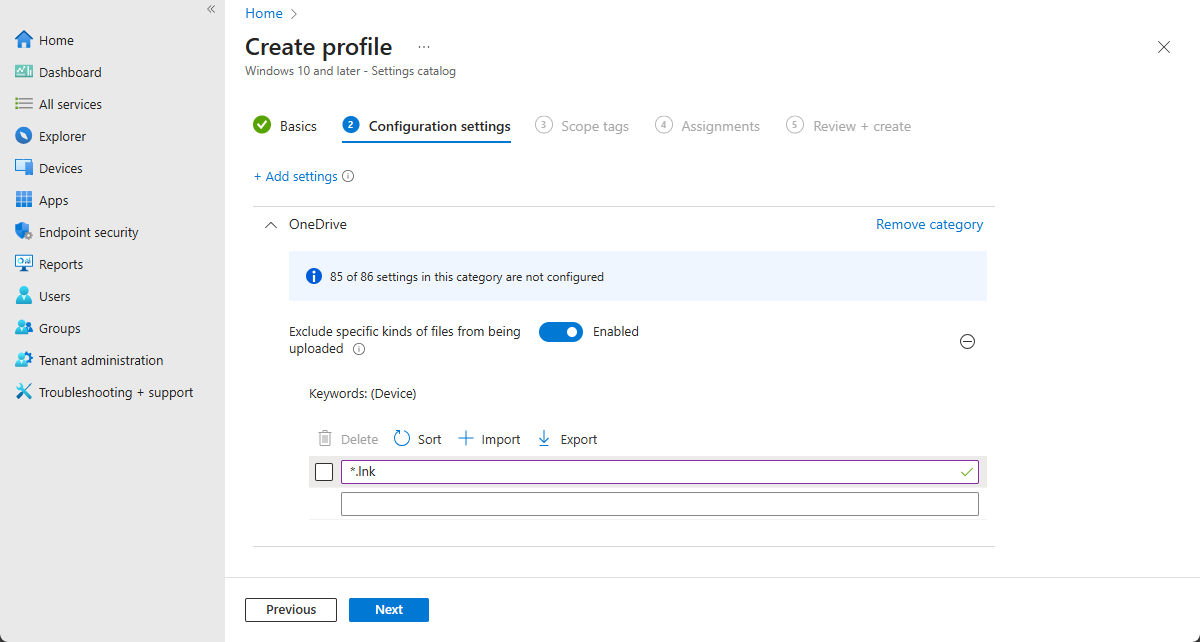
Task: Click the Apps grid icon
Action: click(x=24, y=200)
